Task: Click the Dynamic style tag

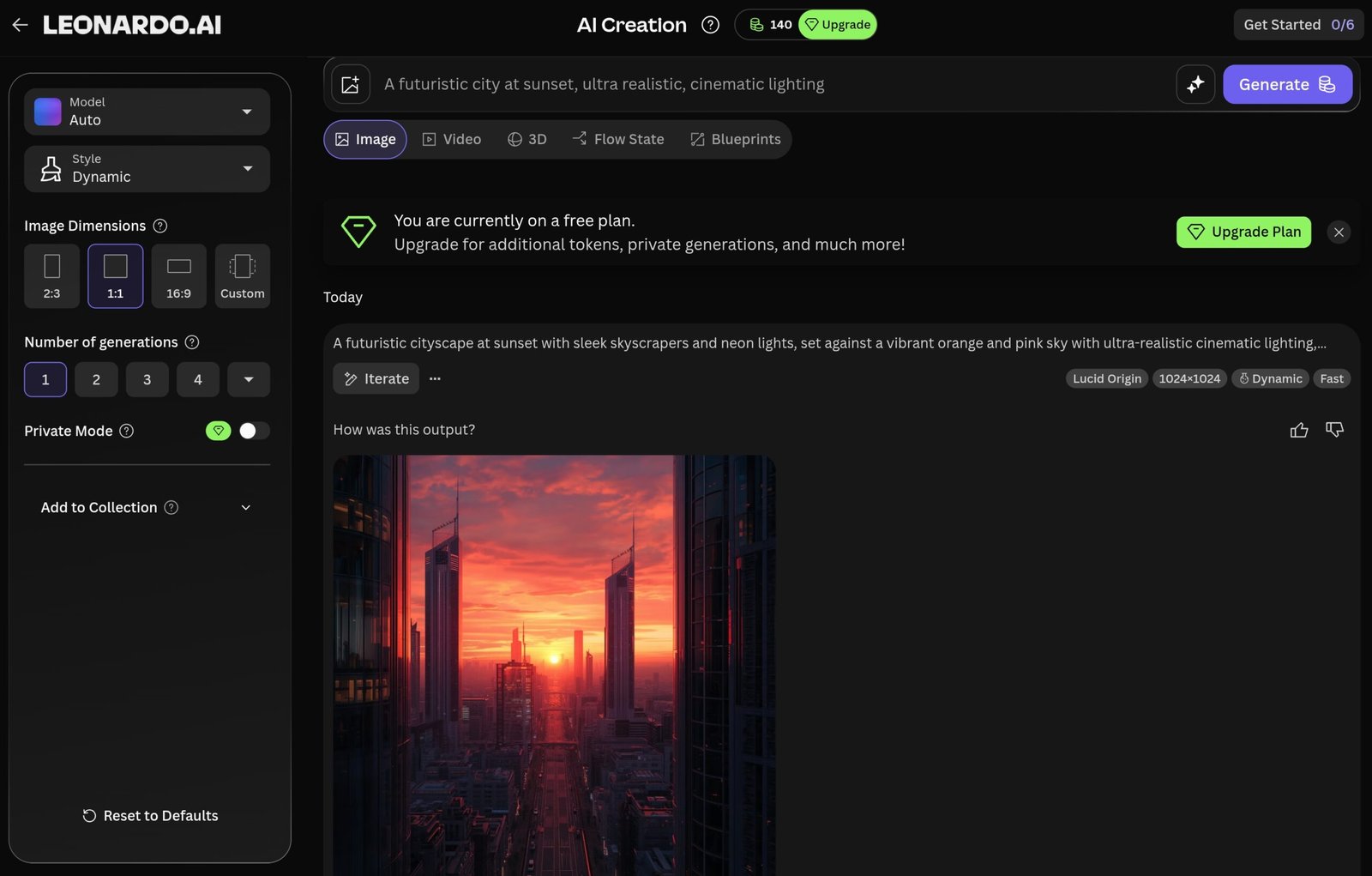Action: tap(1271, 378)
